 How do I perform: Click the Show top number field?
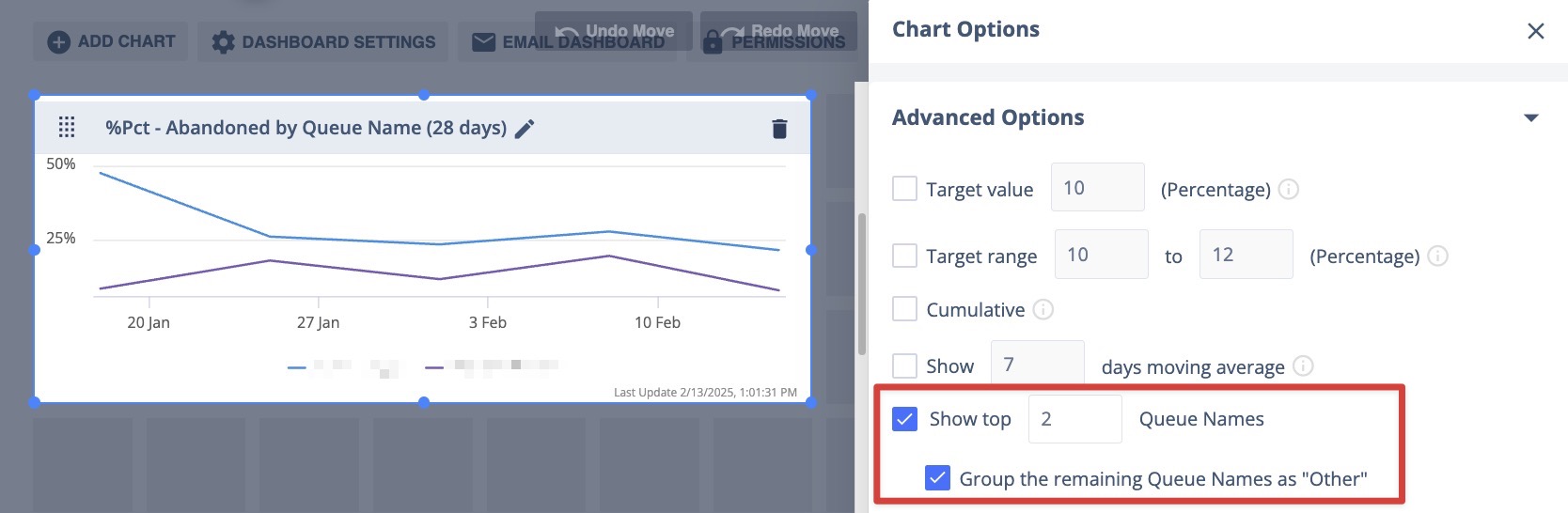(x=1075, y=418)
